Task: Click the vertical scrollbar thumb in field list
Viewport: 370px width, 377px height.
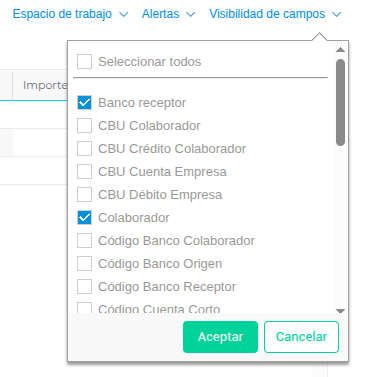Action: 340,102
